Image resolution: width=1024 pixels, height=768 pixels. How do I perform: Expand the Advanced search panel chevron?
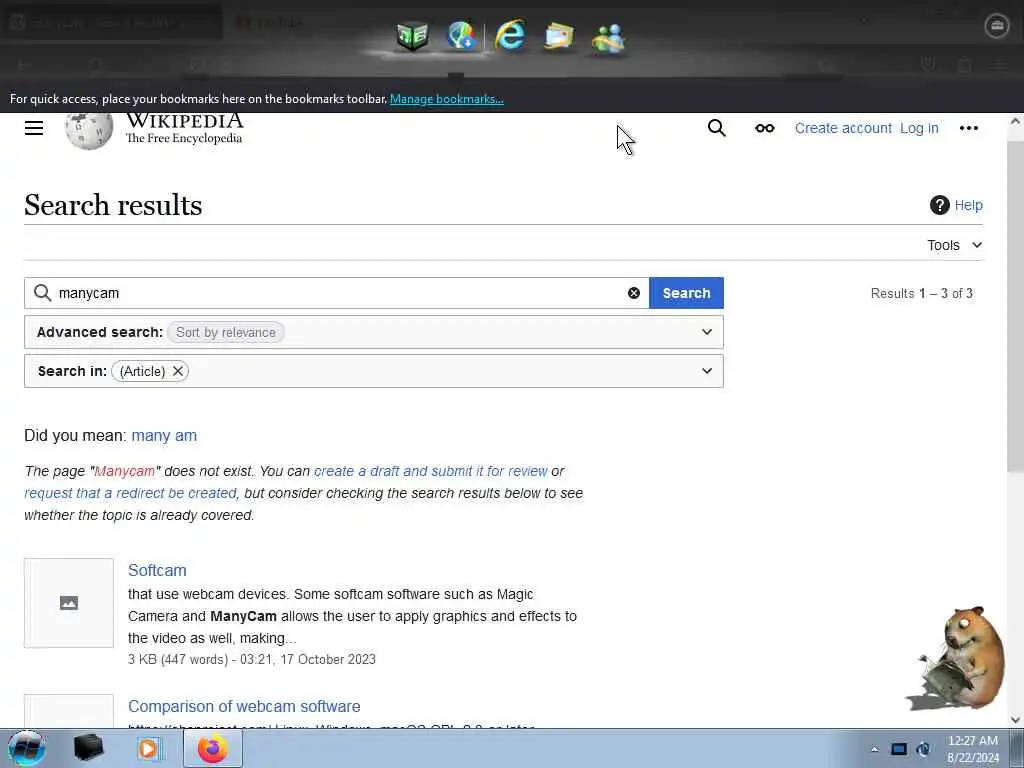707,332
